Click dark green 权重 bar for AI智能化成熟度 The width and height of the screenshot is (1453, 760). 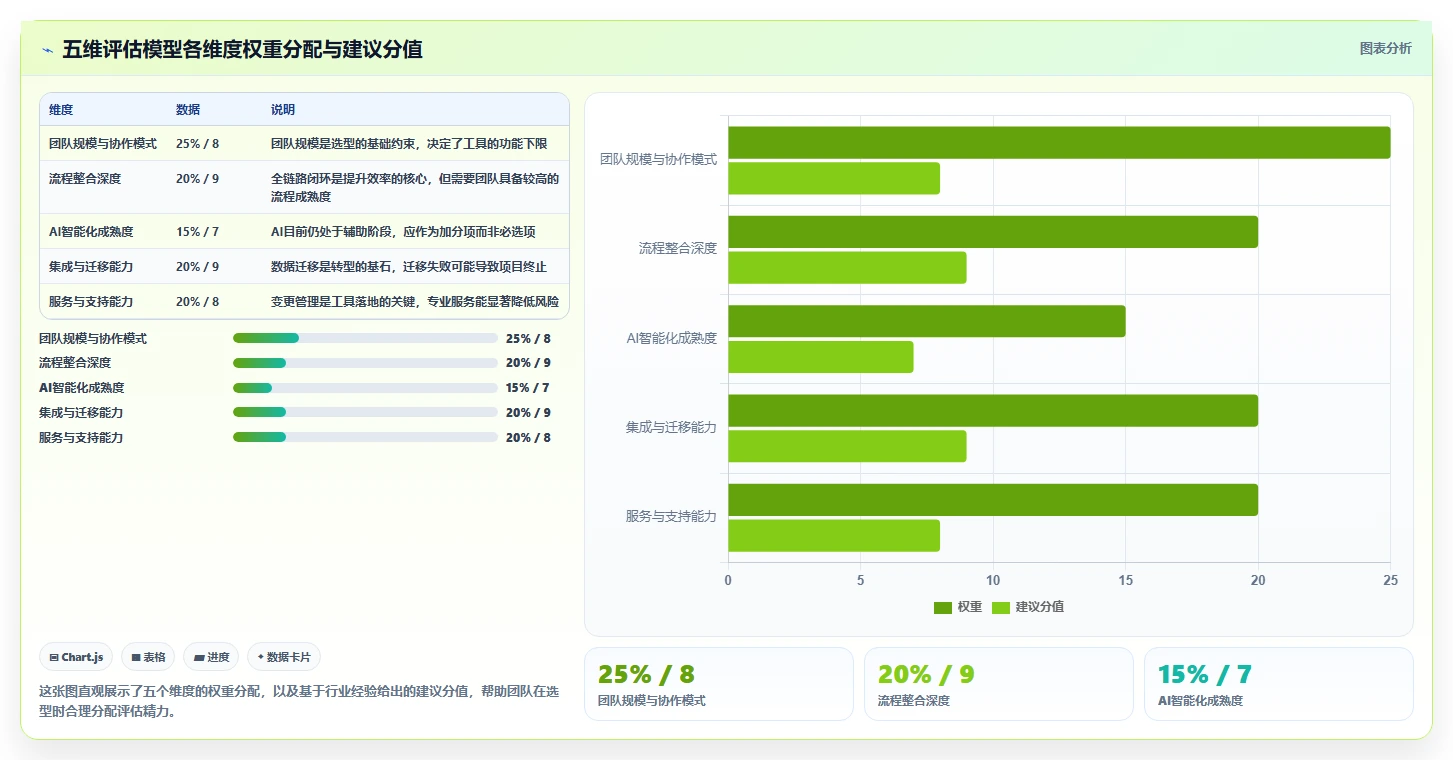(927, 321)
